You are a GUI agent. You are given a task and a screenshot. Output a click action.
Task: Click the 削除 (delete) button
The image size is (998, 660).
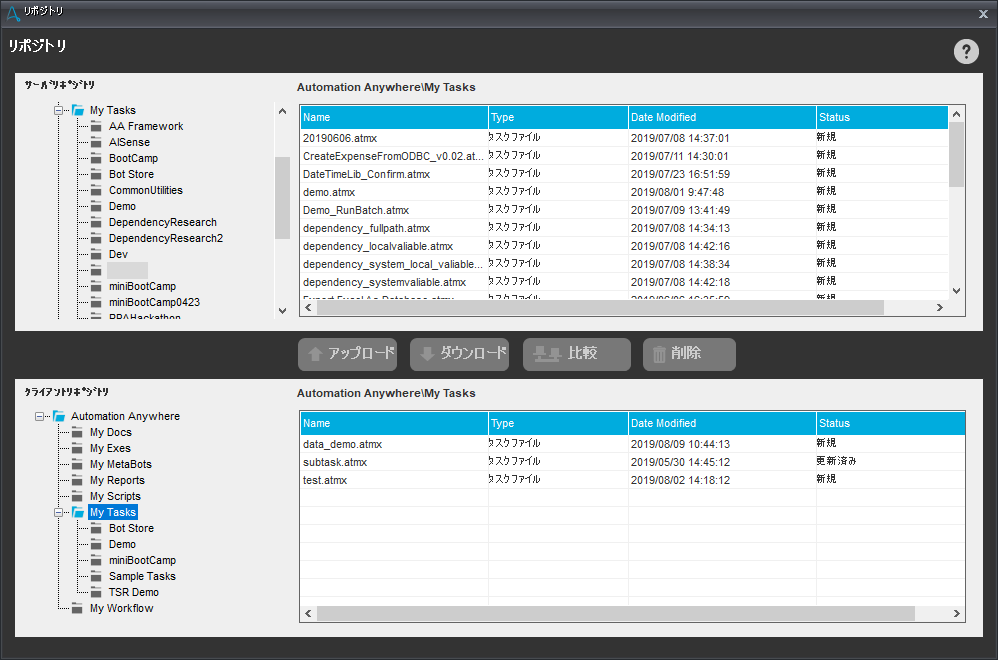tap(689, 355)
